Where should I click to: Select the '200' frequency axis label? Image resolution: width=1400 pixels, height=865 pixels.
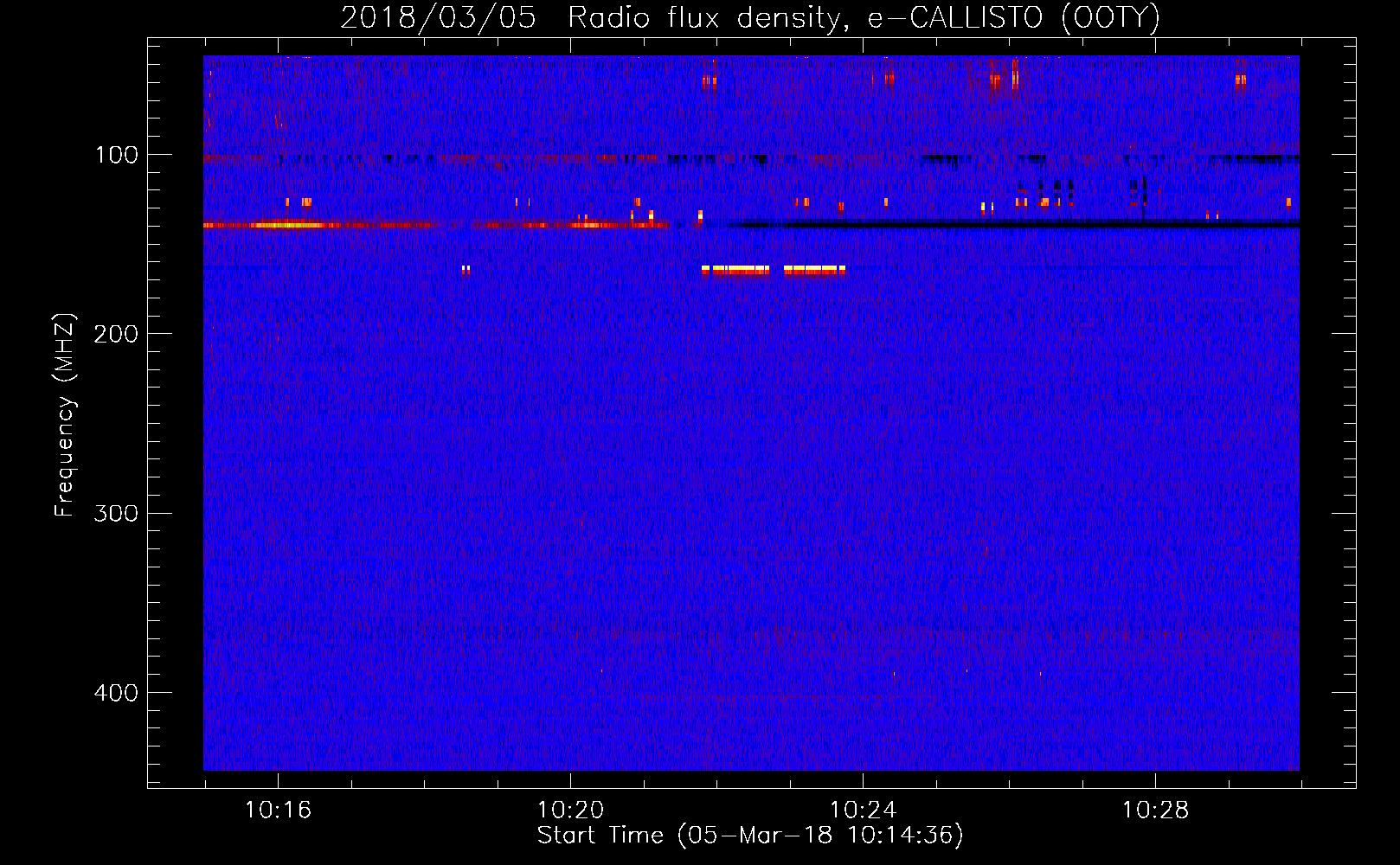(x=117, y=334)
